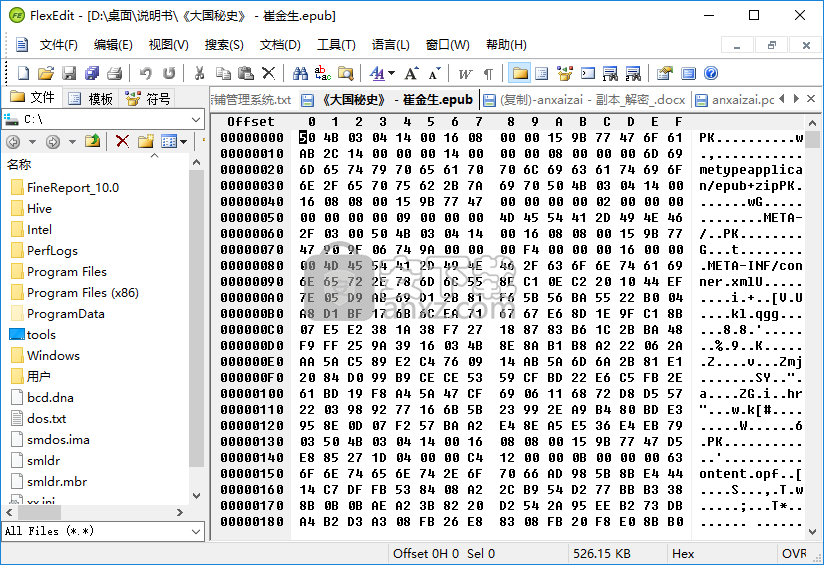The image size is (824, 565).
Task: Open a file using the folder icon
Action: tap(46, 73)
